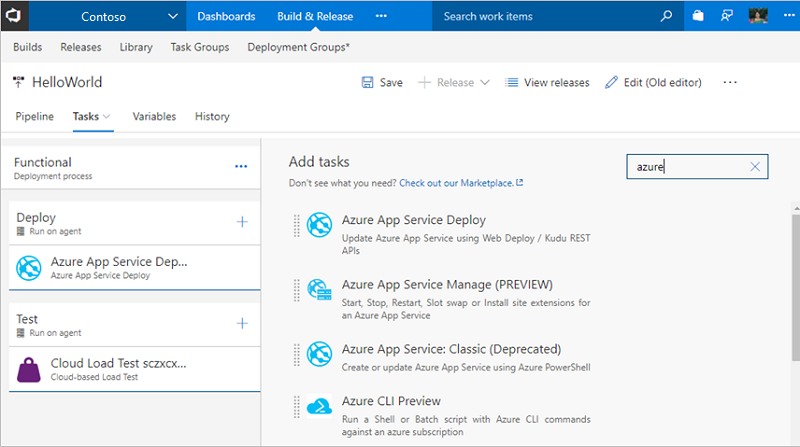Click the drag handle of Azure App Service Deploy
This screenshot has width=800, height=447.
pos(296,225)
